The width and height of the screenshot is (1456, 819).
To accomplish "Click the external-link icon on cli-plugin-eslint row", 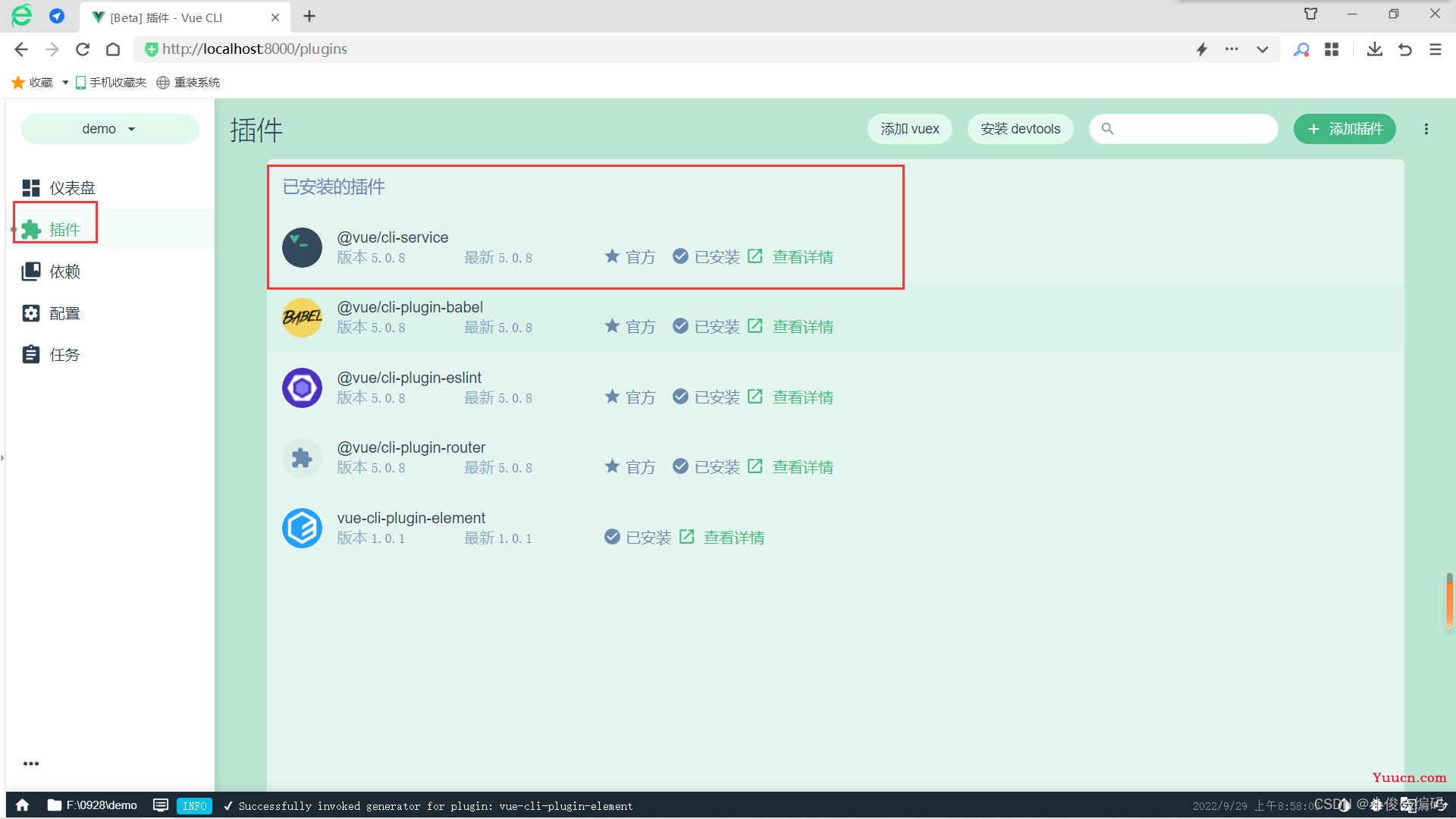I will [x=755, y=397].
